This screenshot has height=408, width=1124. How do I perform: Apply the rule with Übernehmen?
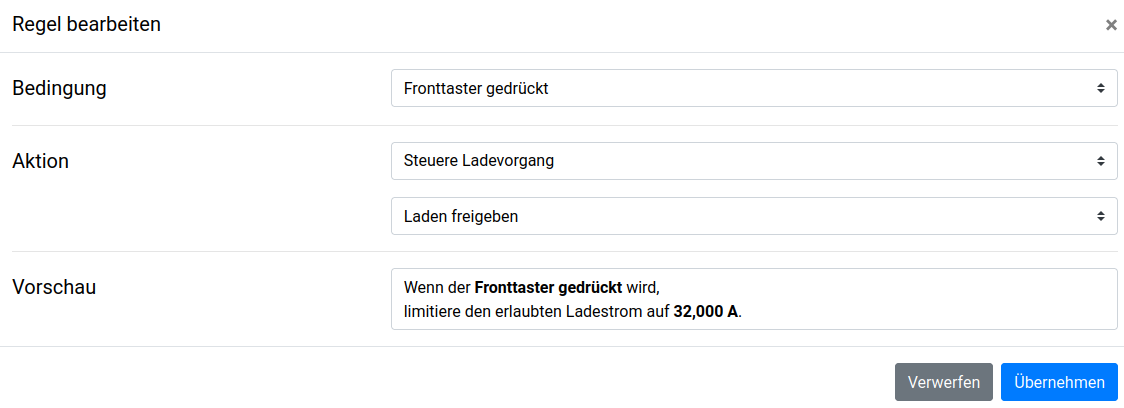(1059, 382)
